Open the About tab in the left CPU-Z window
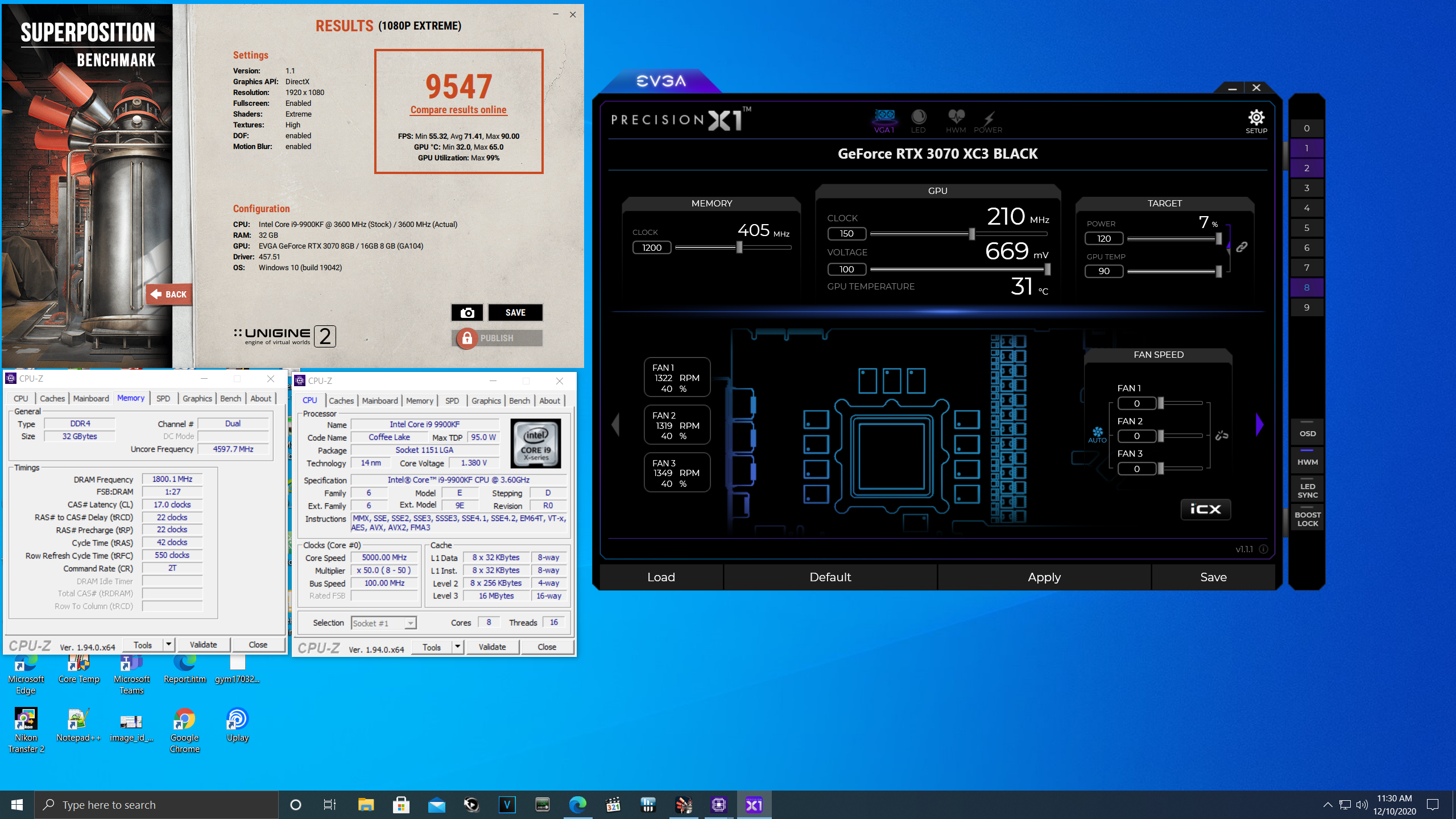Screen dimensions: 1456x819 pos(261,398)
